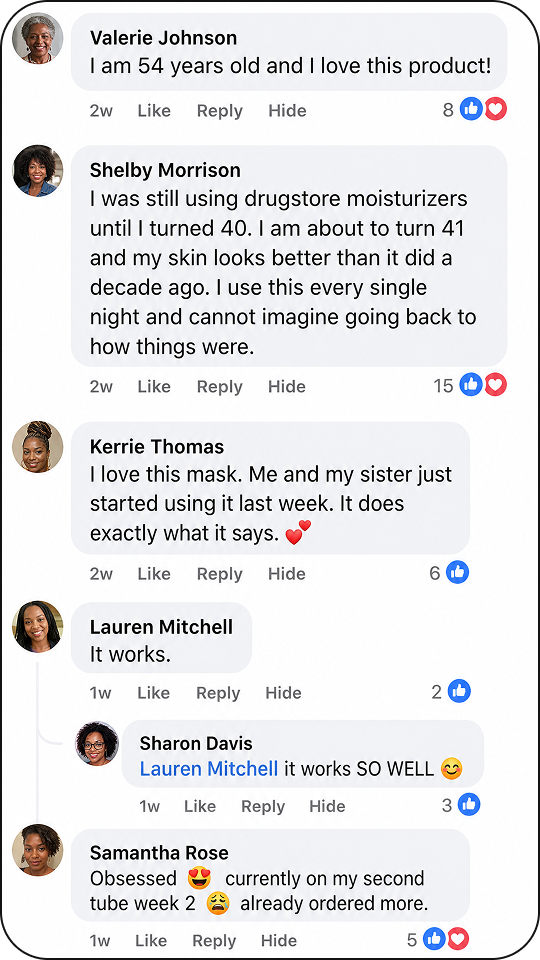This screenshot has height=960, width=540.
Task: Click the heart reaction on Samantha Rose's comment
Action: coord(458,939)
